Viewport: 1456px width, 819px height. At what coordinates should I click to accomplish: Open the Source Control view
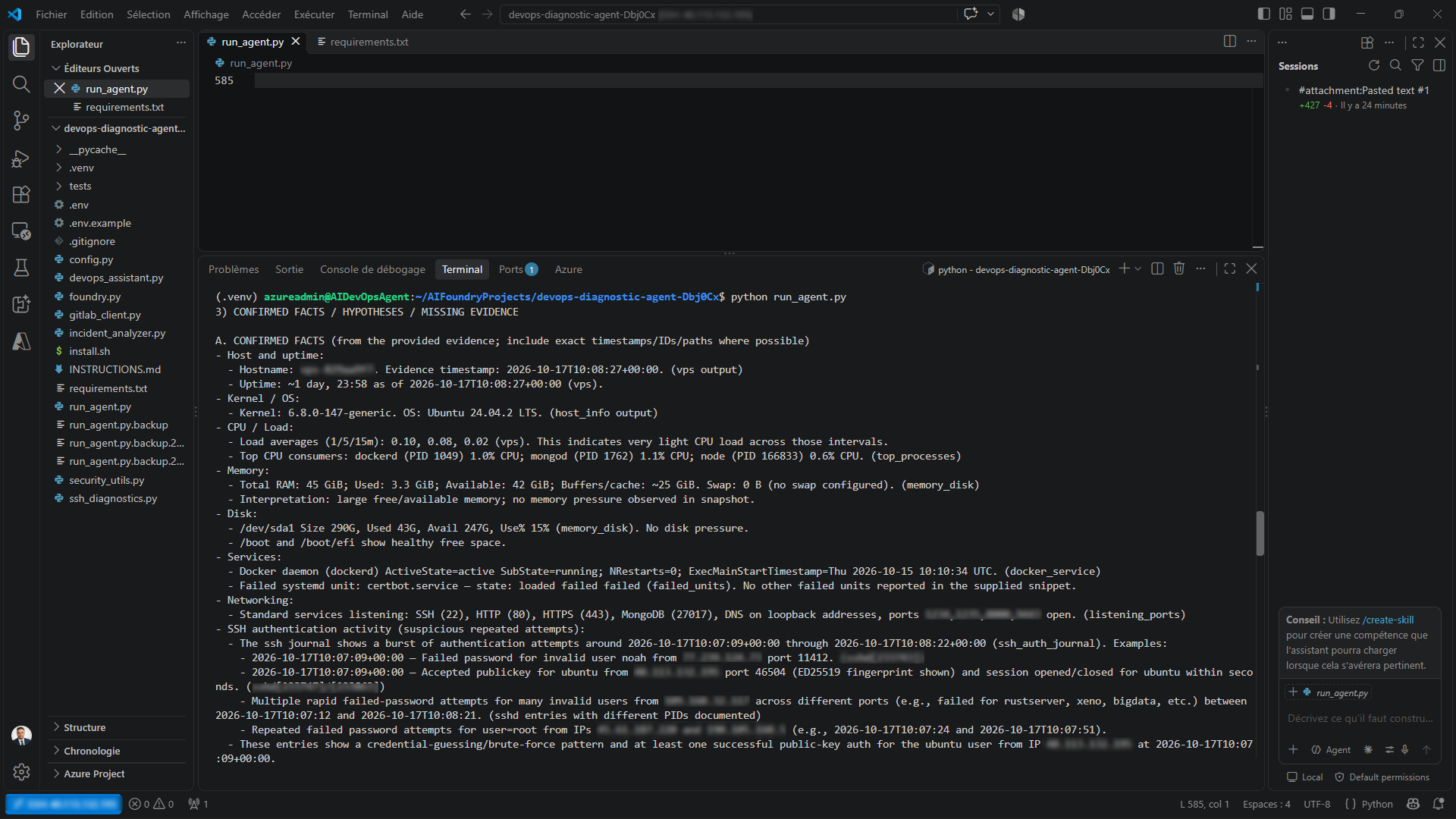point(21,121)
